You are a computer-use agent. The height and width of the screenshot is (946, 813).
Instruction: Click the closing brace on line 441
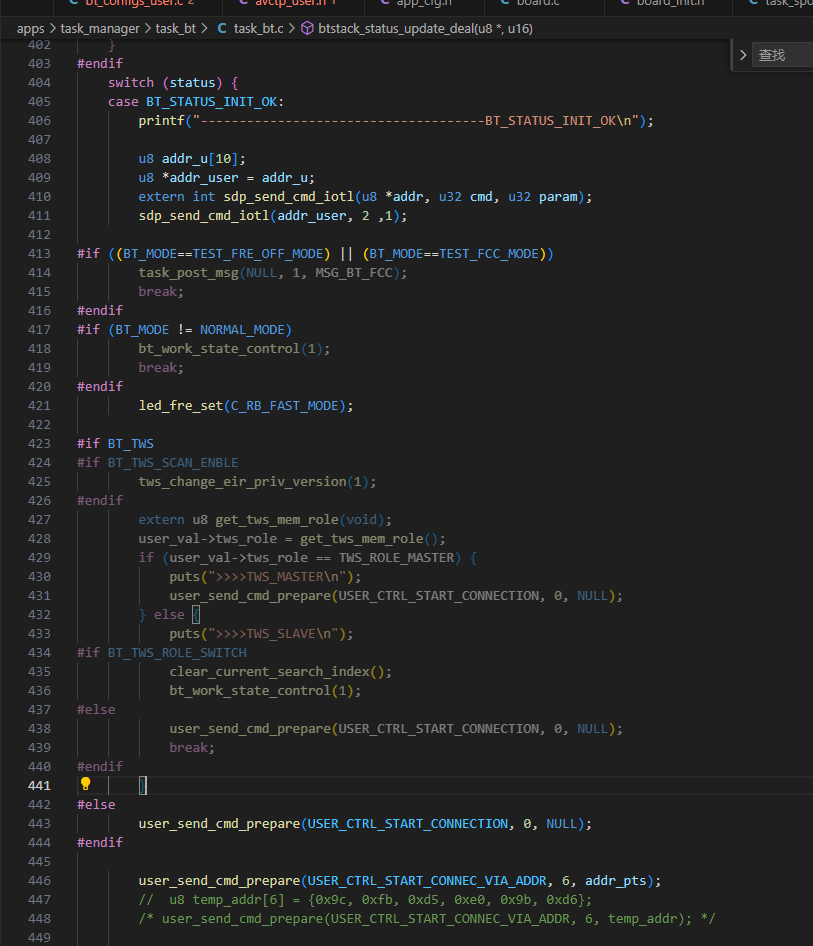pos(142,786)
